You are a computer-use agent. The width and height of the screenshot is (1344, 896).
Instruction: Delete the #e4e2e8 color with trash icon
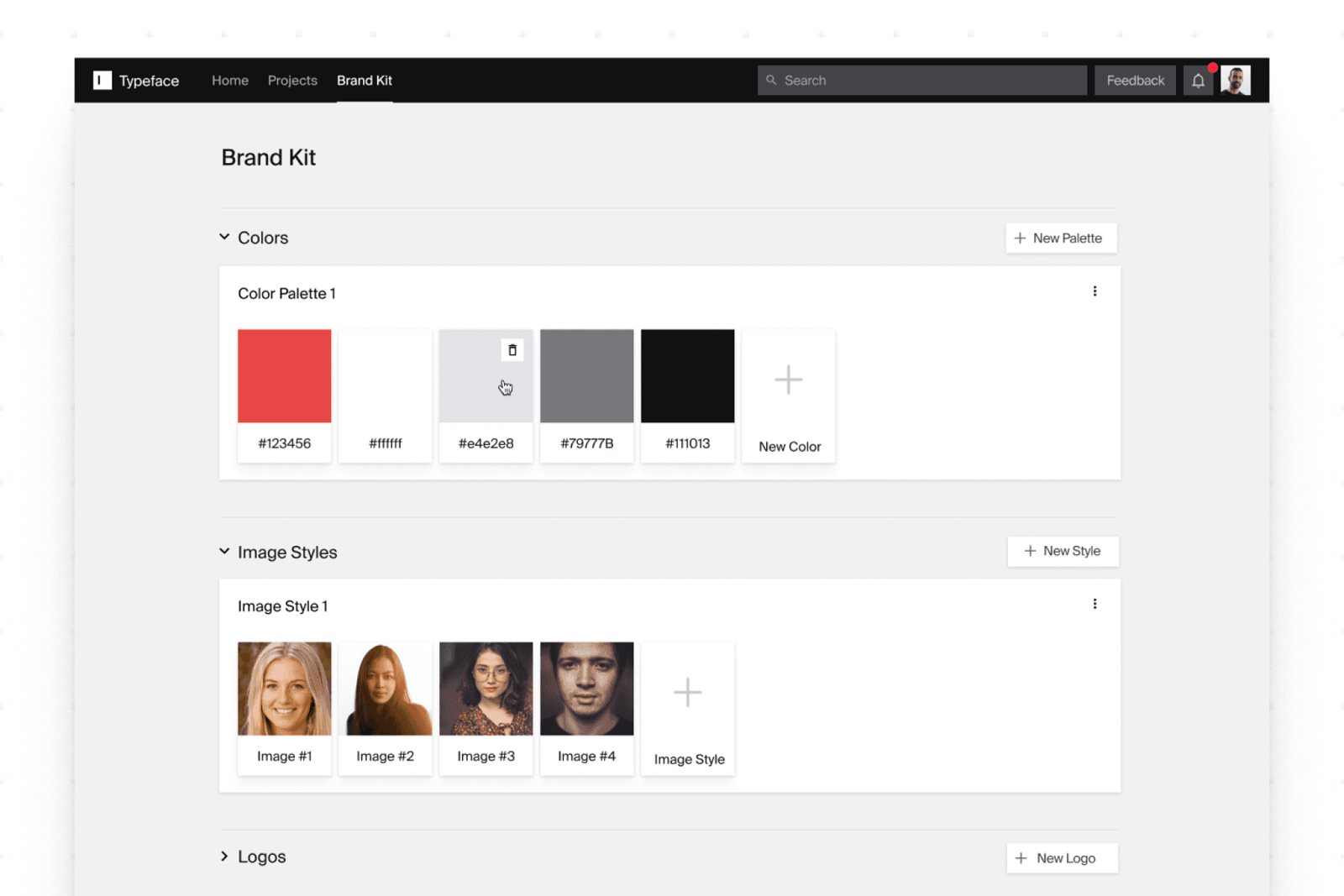(512, 350)
